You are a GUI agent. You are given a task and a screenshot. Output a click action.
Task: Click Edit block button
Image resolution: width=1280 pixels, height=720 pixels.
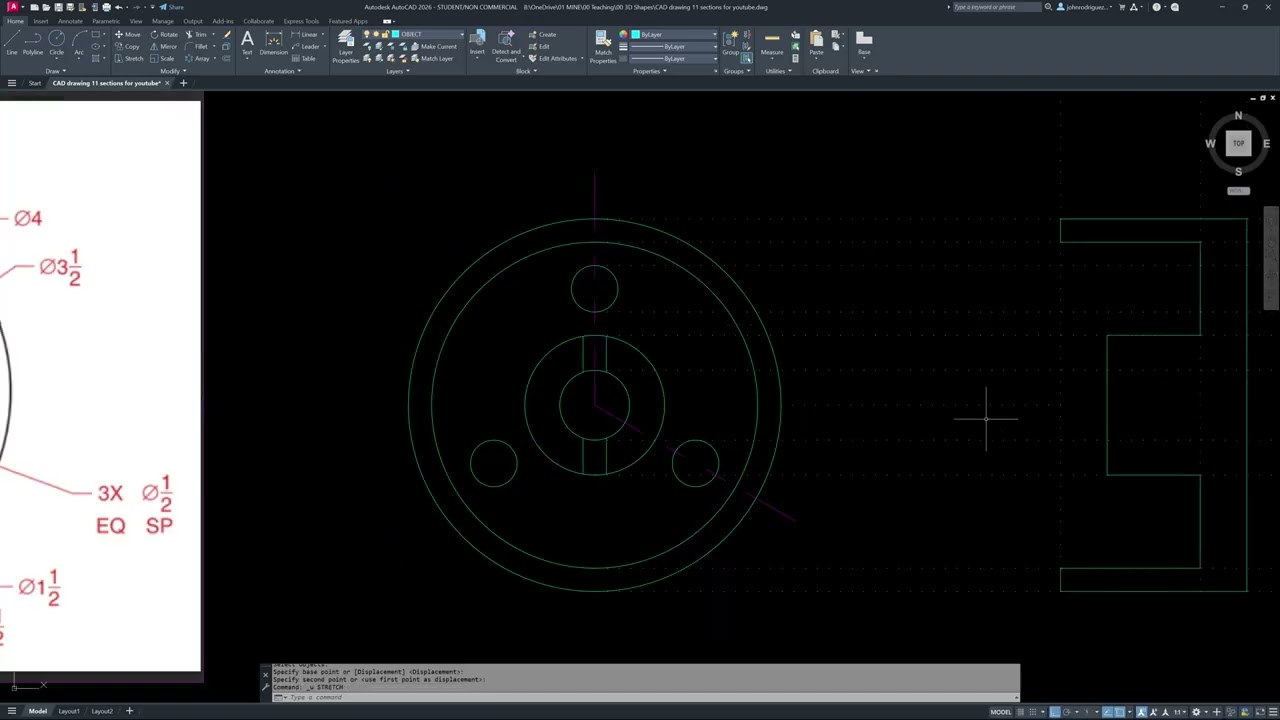click(x=539, y=46)
